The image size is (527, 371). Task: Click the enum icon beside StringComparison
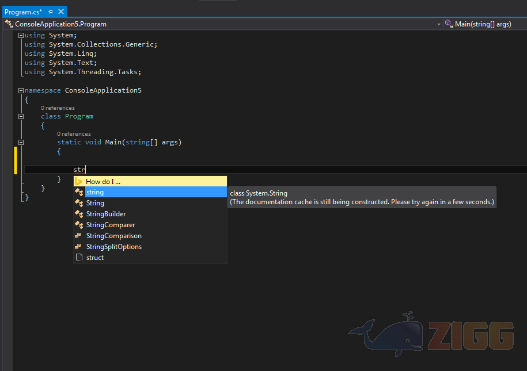pyautogui.click(x=78, y=236)
